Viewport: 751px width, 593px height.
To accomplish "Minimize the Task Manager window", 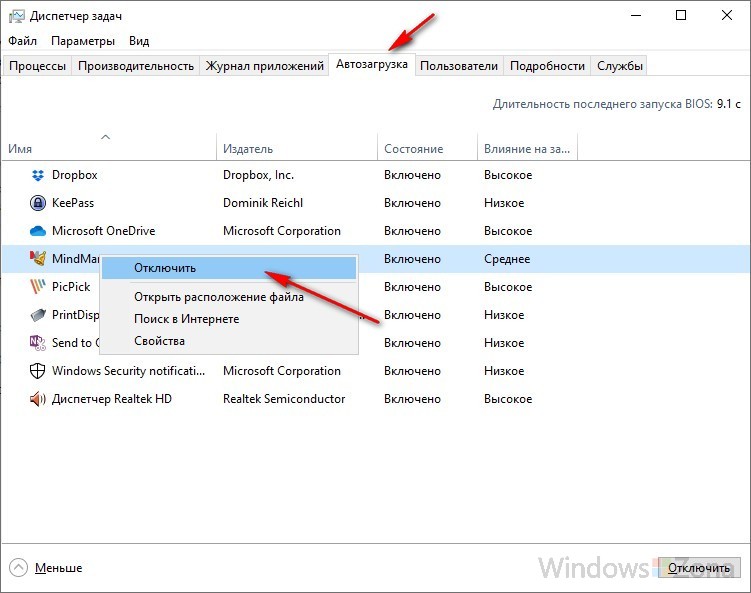I will [636, 16].
